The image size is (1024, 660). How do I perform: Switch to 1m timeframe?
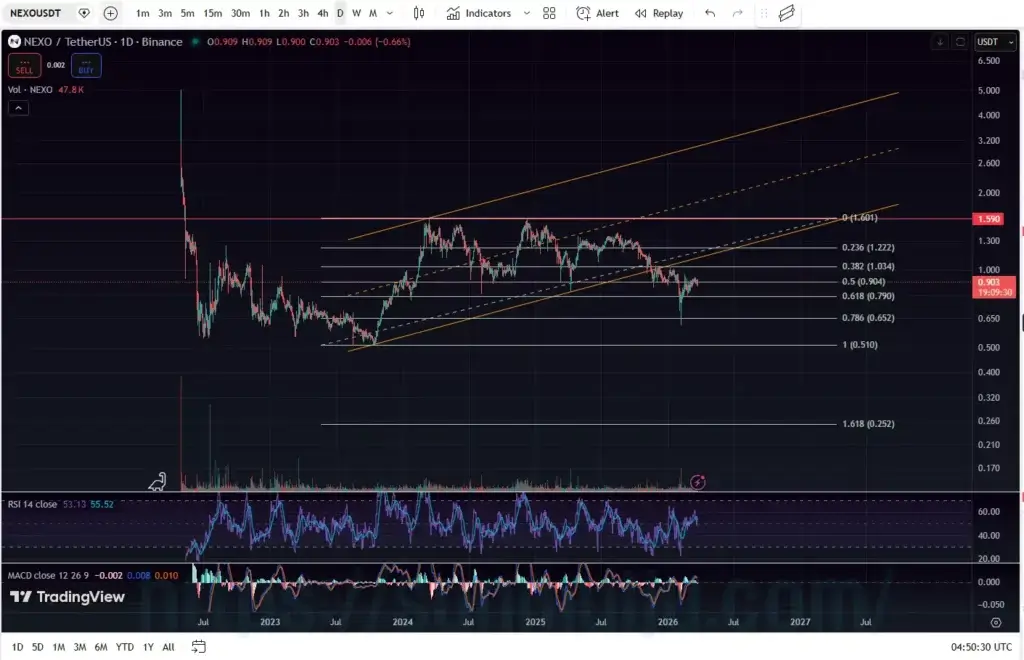(x=142, y=13)
